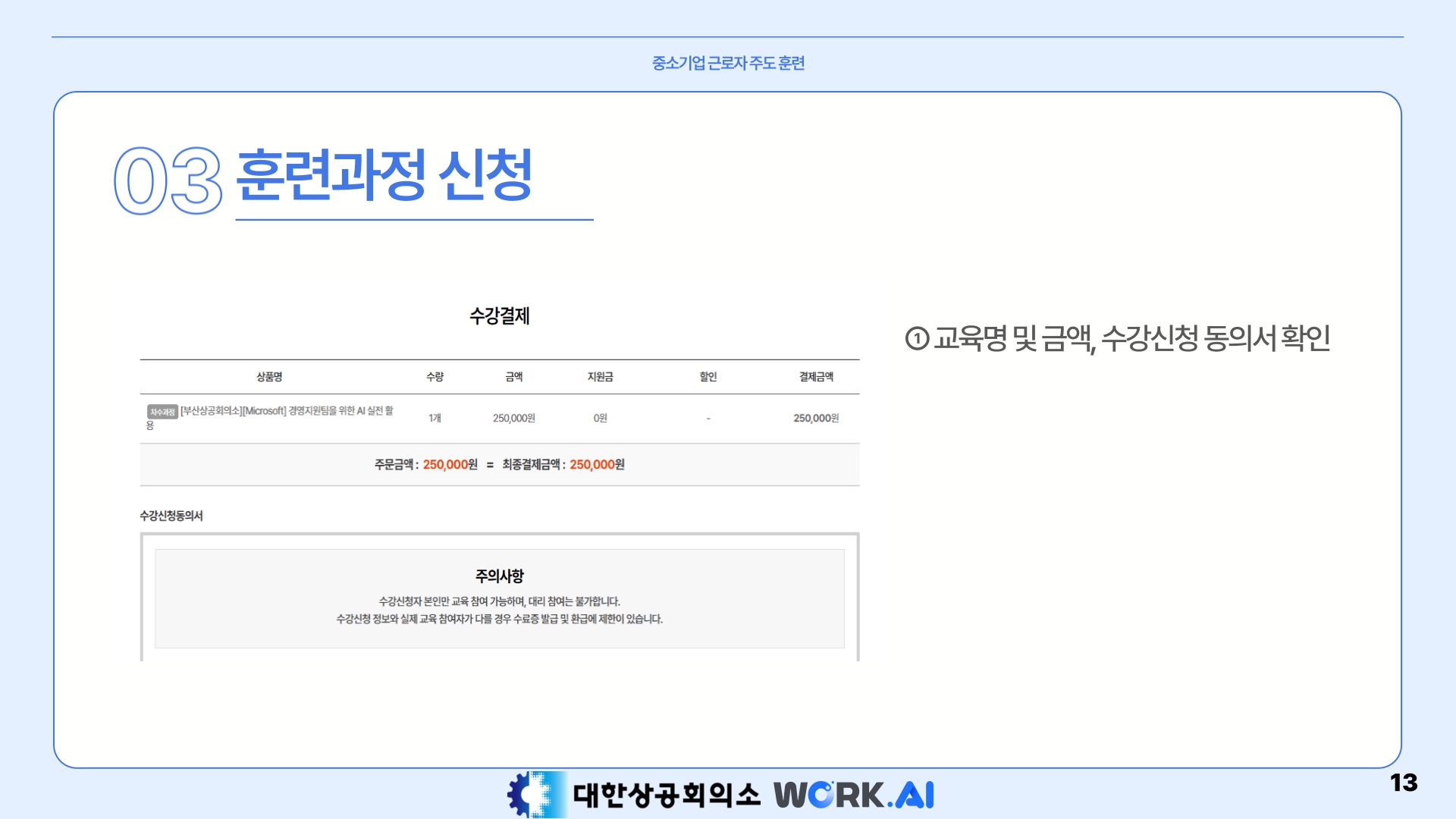
Task: Select the 결제금액 column header
Action: tap(816, 377)
